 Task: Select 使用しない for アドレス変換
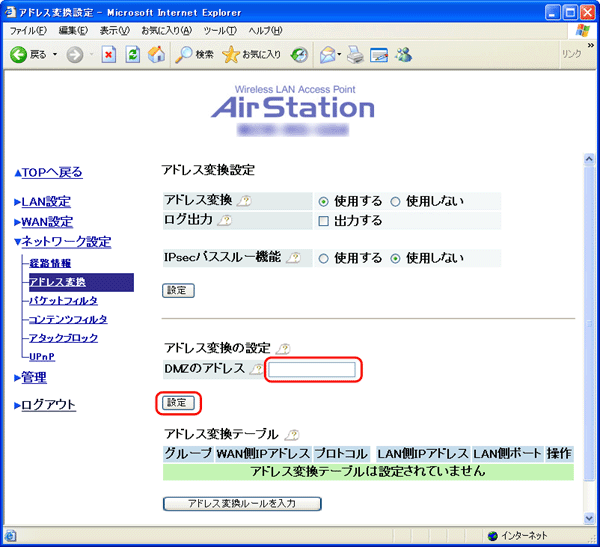click(395, 201)
